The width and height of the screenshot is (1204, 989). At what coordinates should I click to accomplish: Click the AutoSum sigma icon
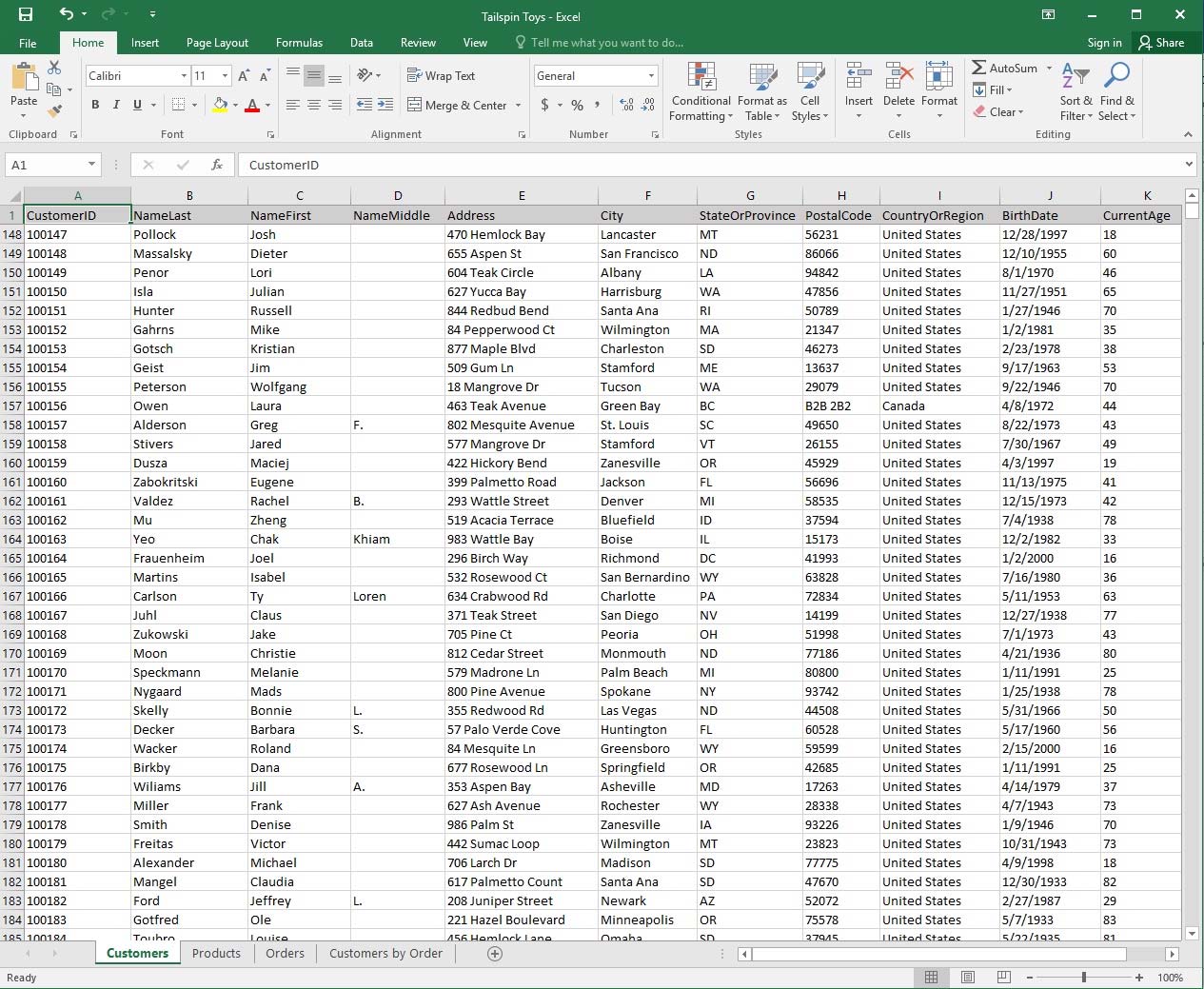[x=979, y=69]
